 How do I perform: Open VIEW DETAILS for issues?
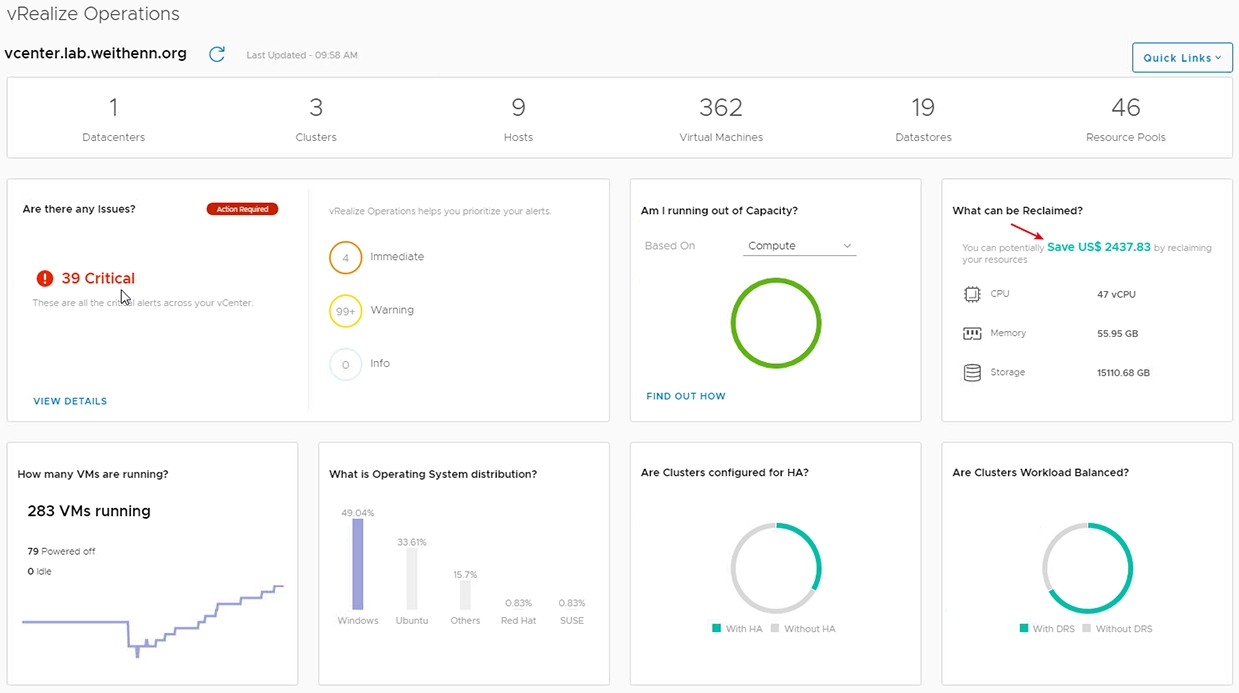70,401
